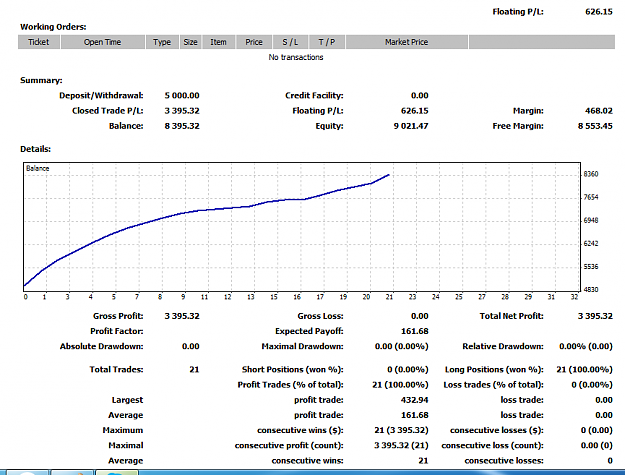Select the 'Maximum' row label
The width and height of the screenshot is (625, 475).
tap(123, 430)
